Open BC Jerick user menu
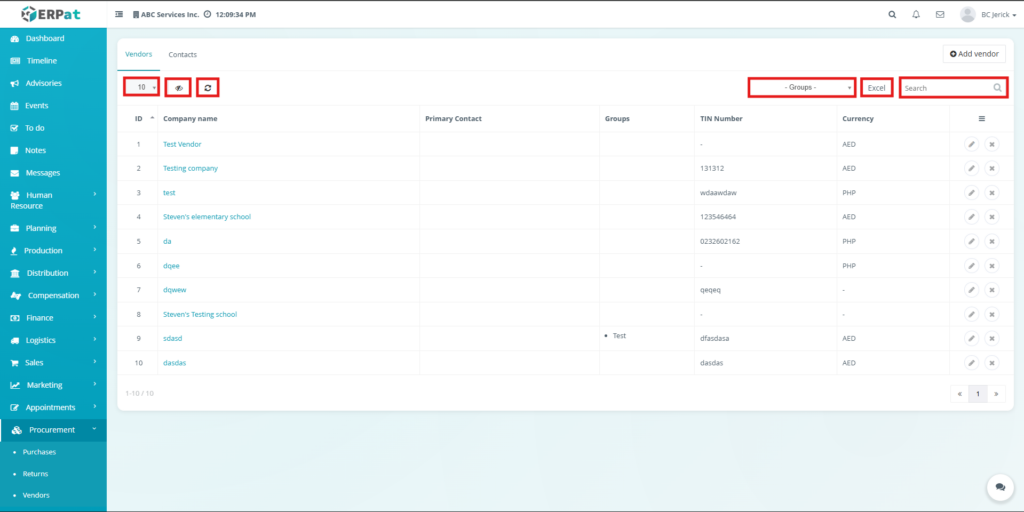The height and width of the screenshot is (512, 1024). pos(988,14)
